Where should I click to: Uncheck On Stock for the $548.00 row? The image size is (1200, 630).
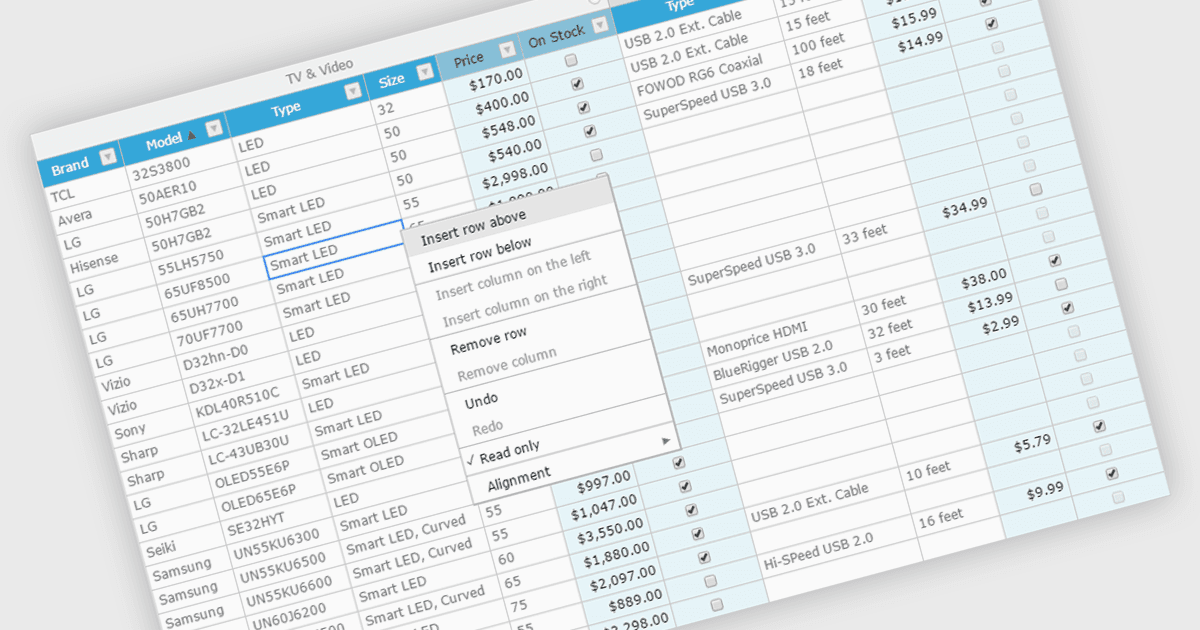(583, 108)
